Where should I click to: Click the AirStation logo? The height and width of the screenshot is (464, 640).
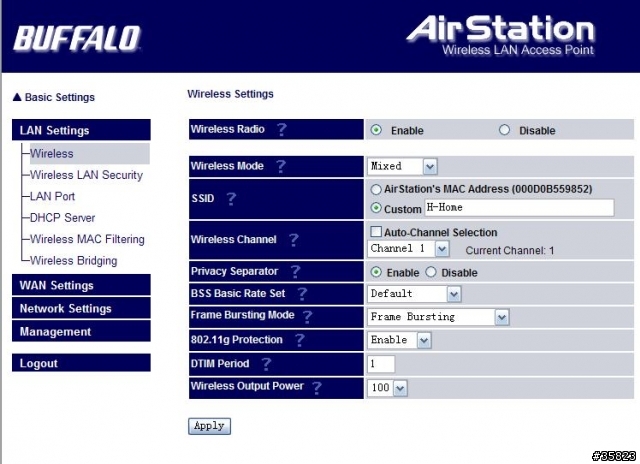(x=500, y=35)
